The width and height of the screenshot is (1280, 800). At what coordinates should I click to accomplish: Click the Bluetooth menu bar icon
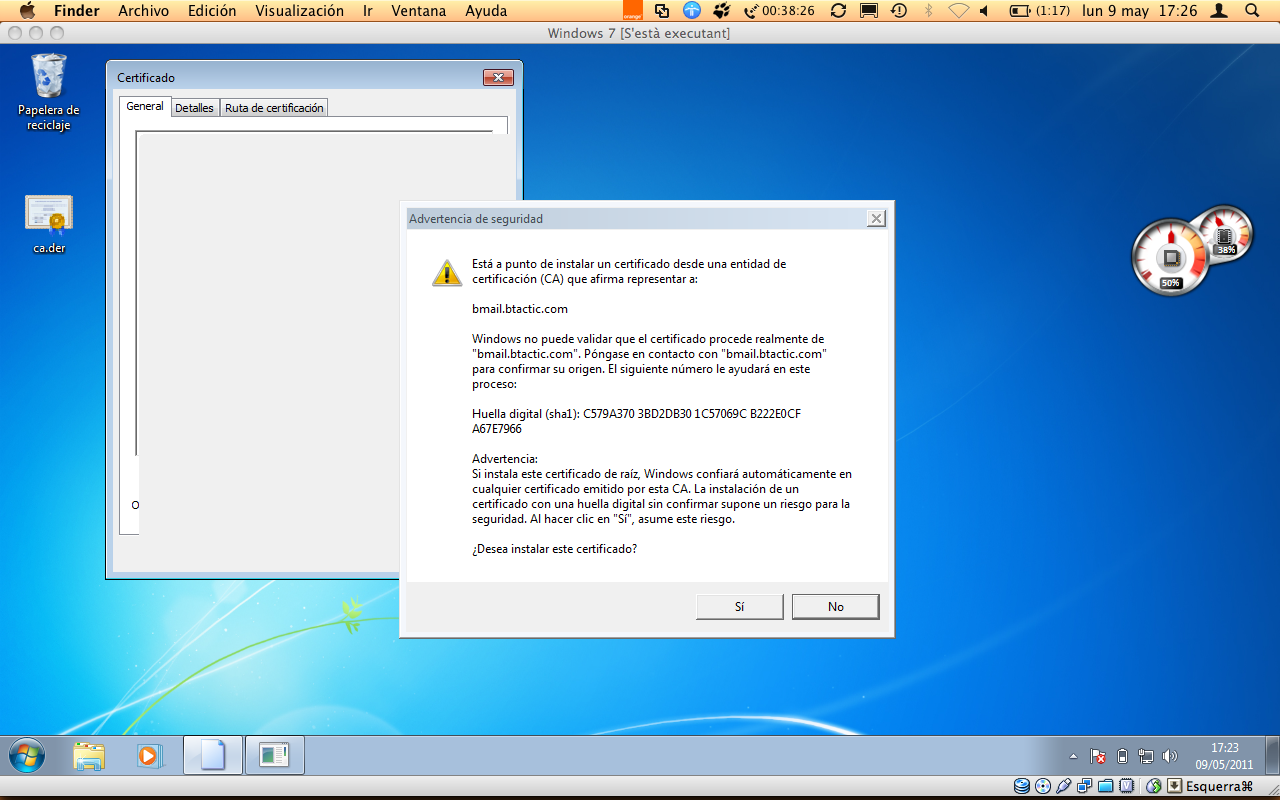pyautogui.click(x=928, y=11)
